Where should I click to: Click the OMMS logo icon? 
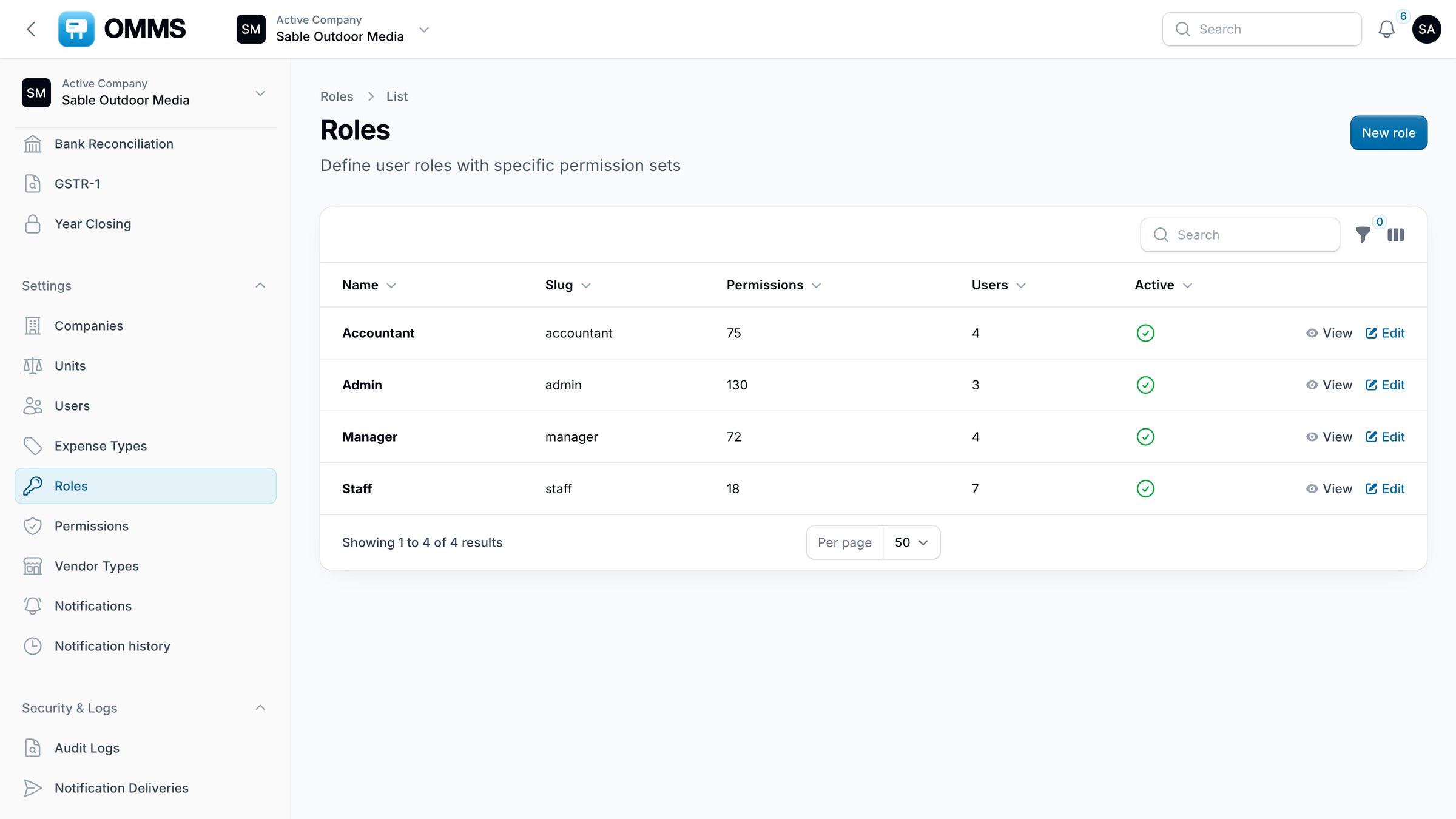click(x=76, y=29)
